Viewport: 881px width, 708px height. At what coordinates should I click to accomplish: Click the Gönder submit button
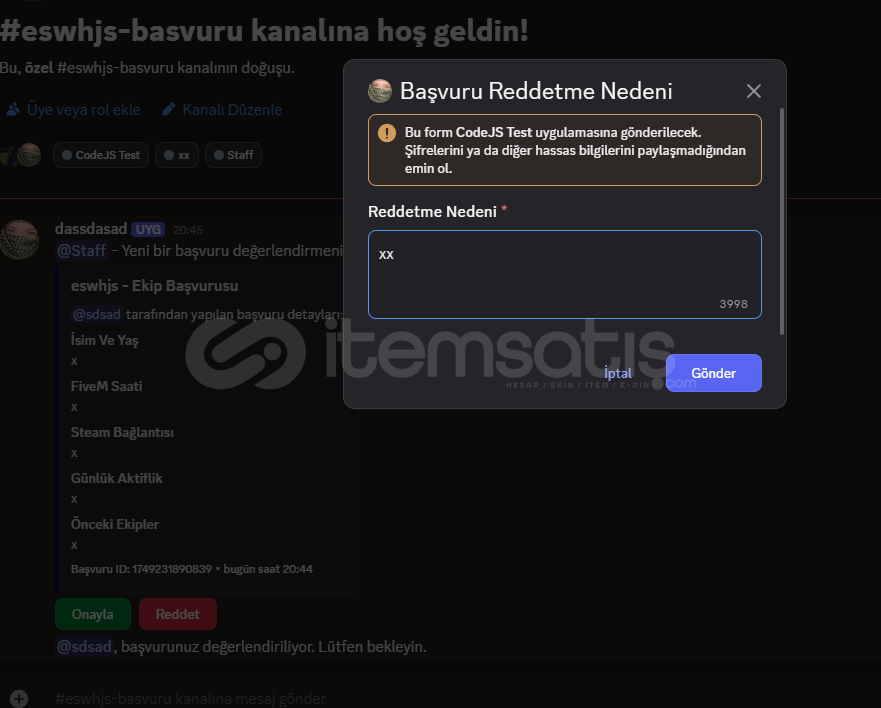[x=714, y=373]
